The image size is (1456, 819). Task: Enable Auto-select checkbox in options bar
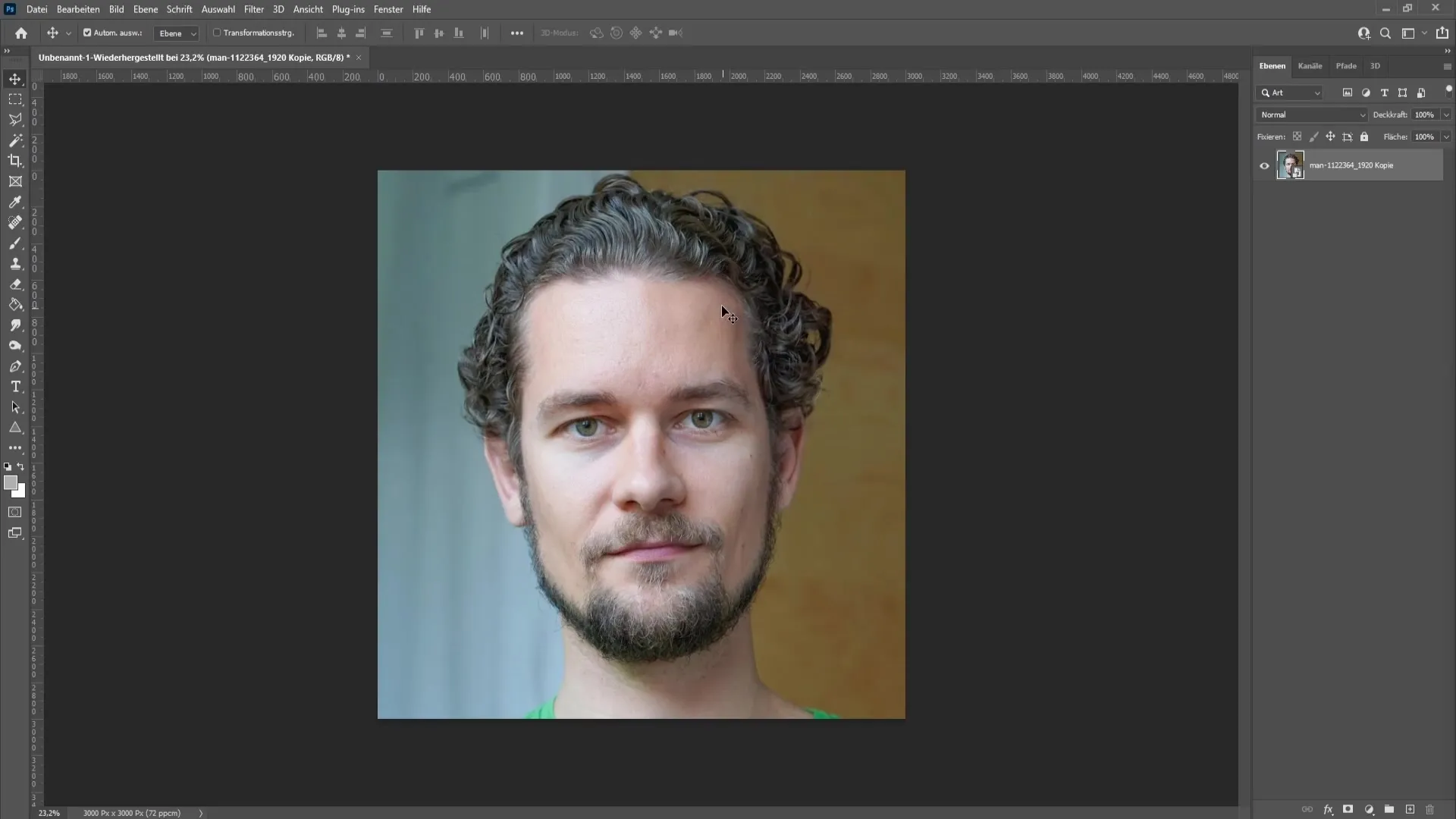(89, 33)
